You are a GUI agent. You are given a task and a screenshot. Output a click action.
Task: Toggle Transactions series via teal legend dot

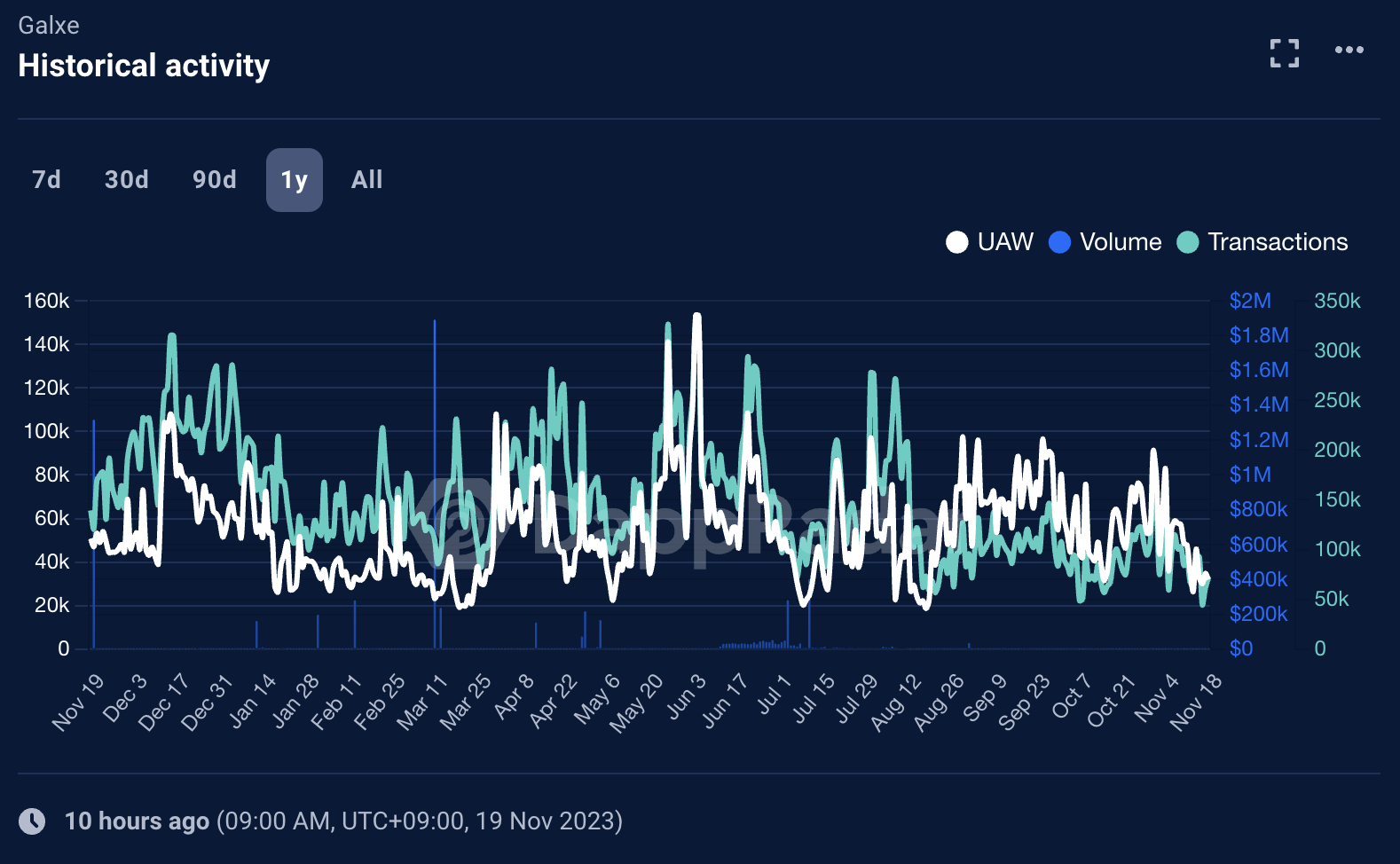(1187, 242)
